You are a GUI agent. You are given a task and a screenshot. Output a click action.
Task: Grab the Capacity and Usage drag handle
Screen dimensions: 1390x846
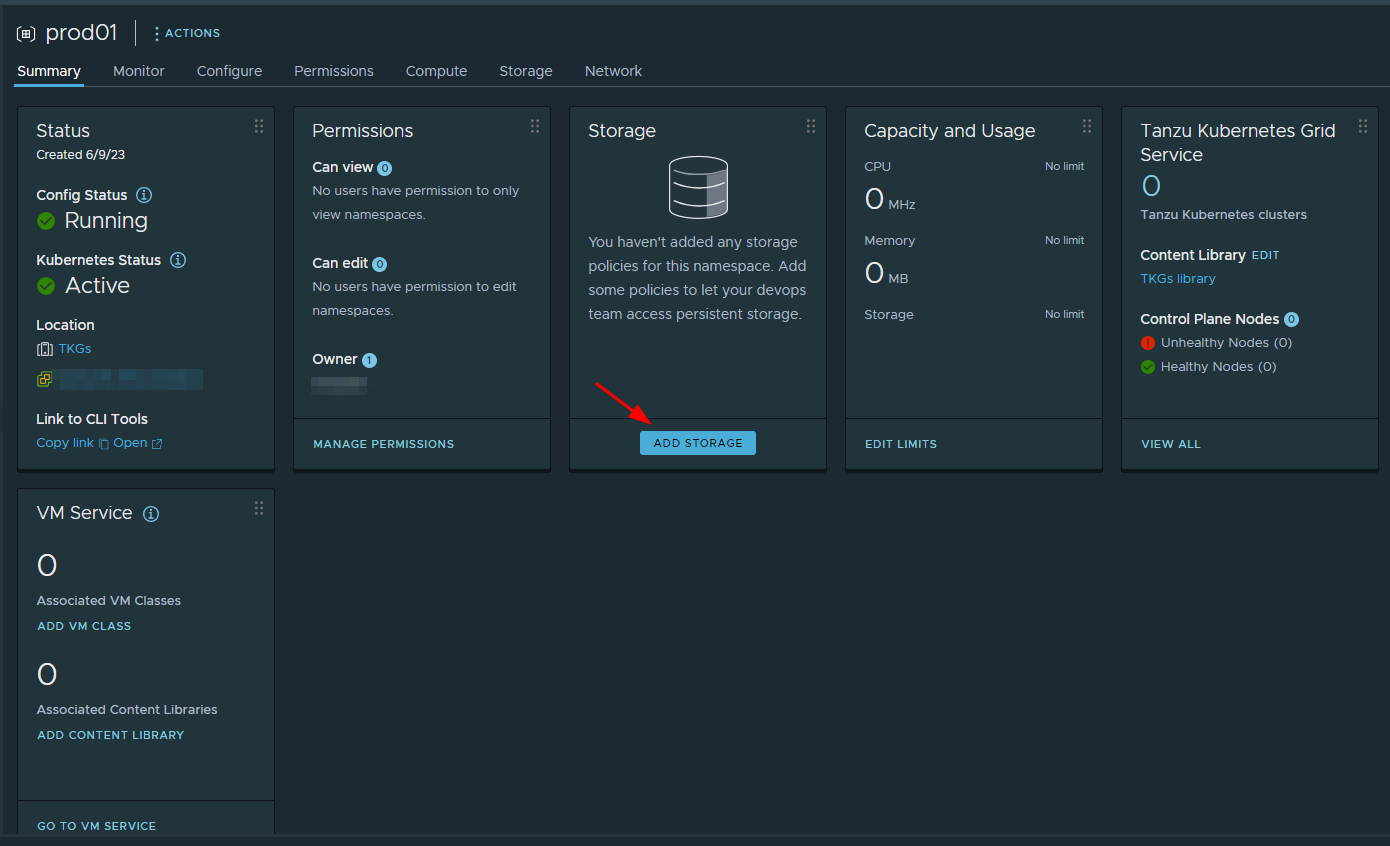point(1087,126)
